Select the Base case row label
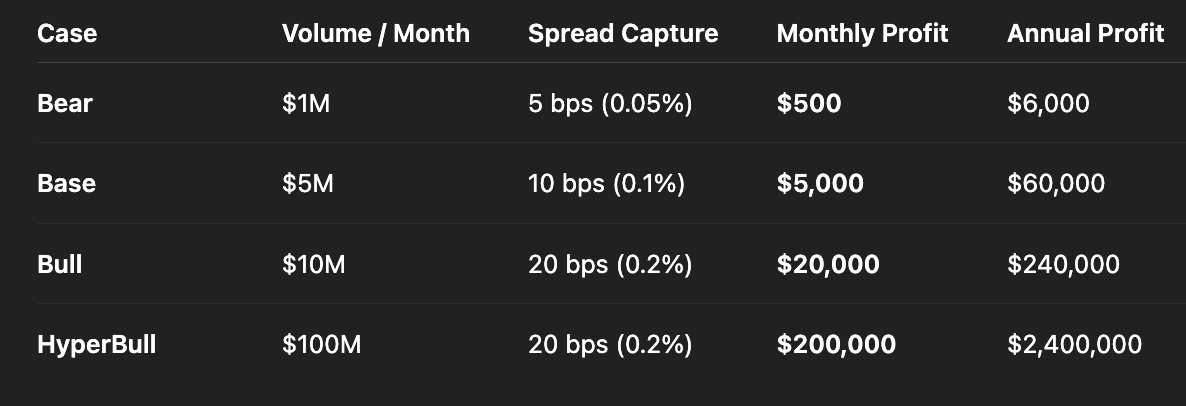This screenshot has height=406, width=1186. pyautogui.click(x=66, y=184)
